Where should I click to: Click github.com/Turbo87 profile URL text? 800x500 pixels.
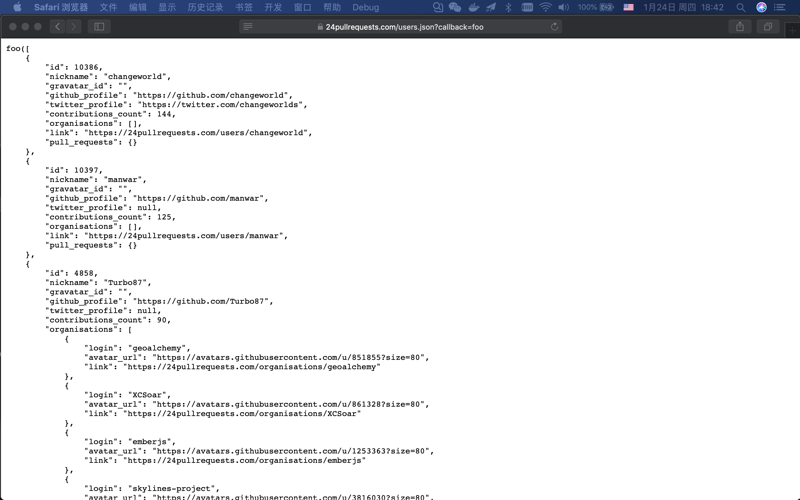[203, 302]
